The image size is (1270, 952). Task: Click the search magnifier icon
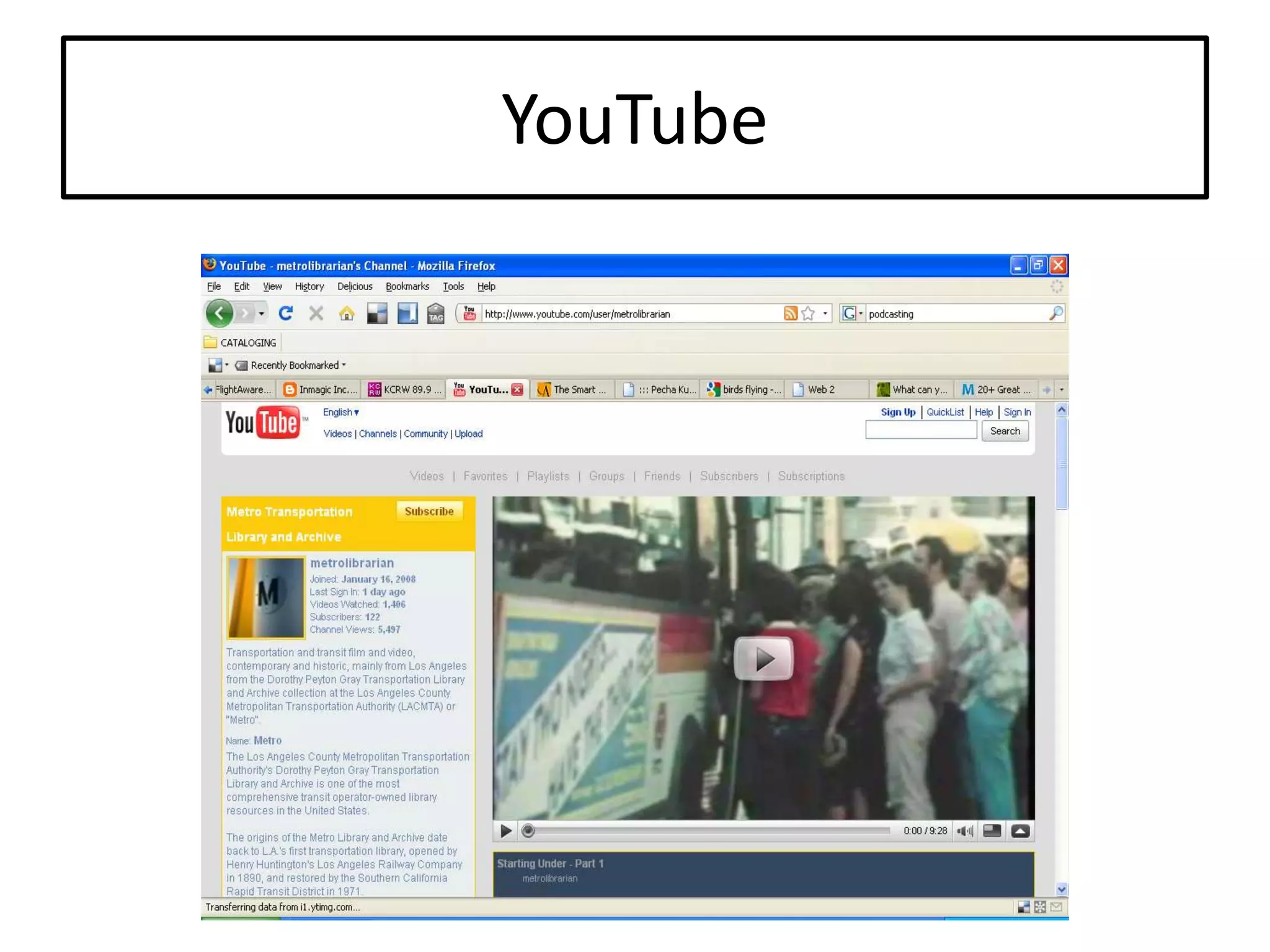click(x=1055, y=314)
